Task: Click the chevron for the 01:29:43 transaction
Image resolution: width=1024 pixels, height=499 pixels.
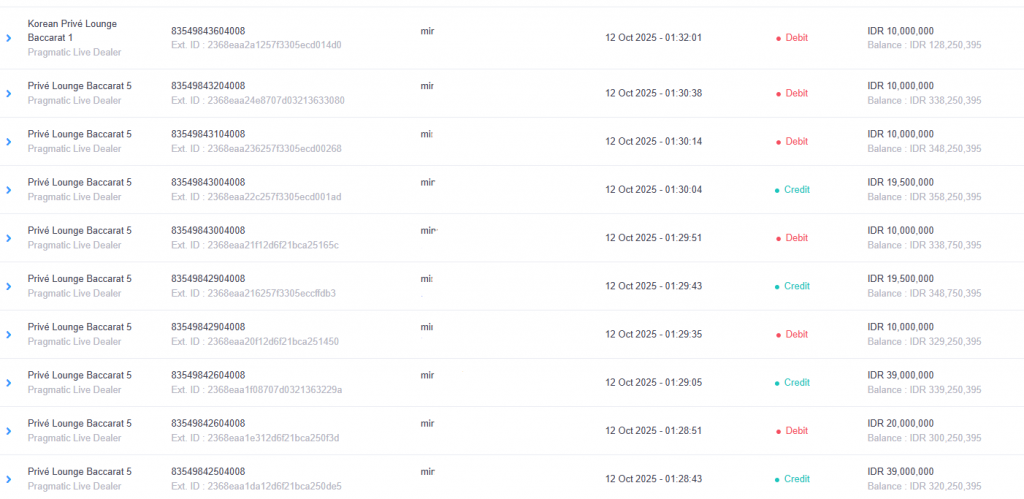Action: tap(9, 287)
